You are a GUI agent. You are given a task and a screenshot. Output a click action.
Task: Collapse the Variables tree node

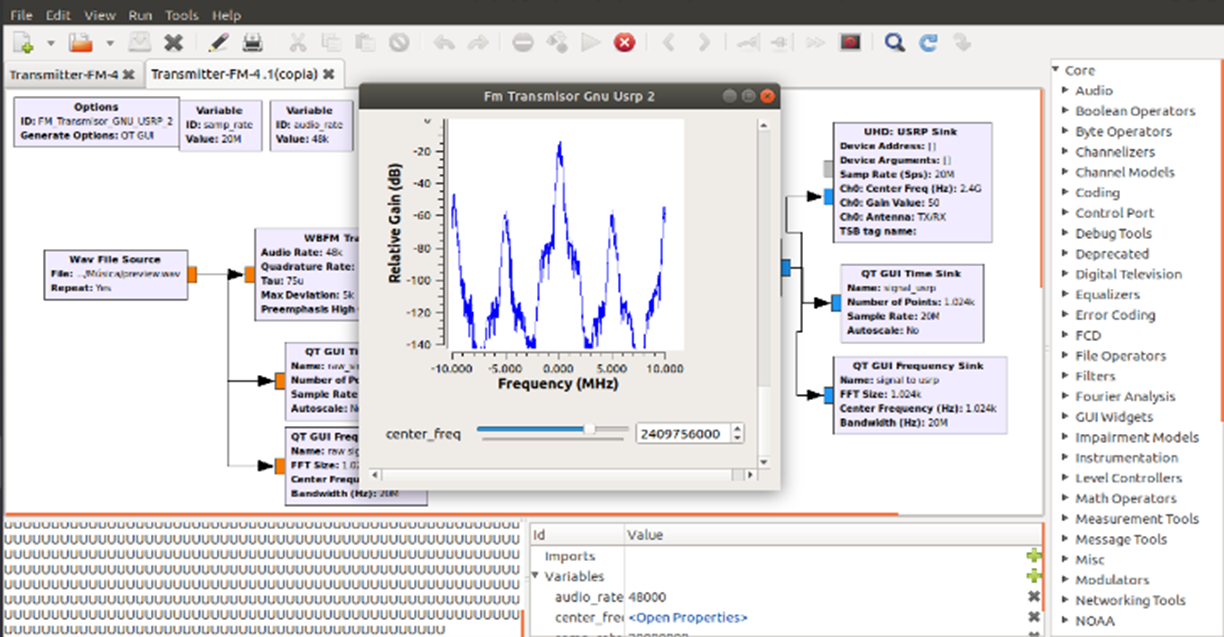tap(536, 576)
